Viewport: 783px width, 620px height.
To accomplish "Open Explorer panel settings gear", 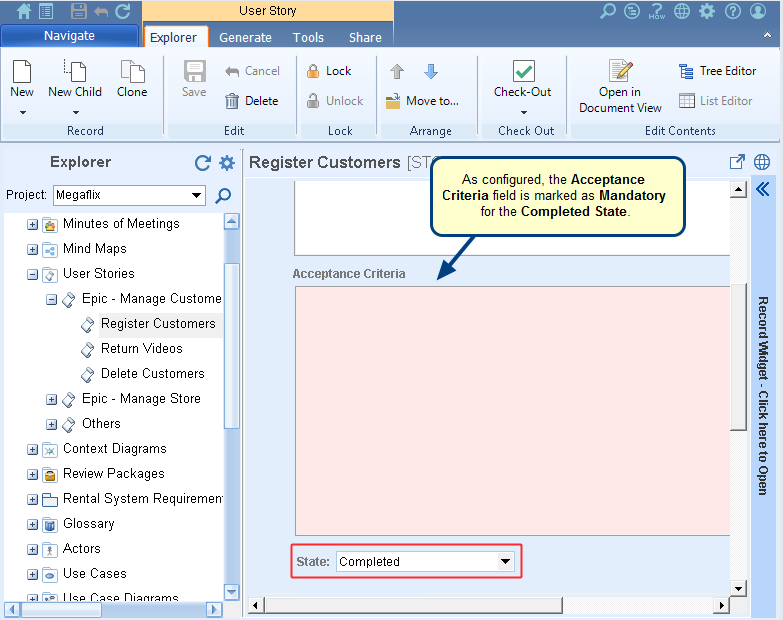I will tap(227, 163).
